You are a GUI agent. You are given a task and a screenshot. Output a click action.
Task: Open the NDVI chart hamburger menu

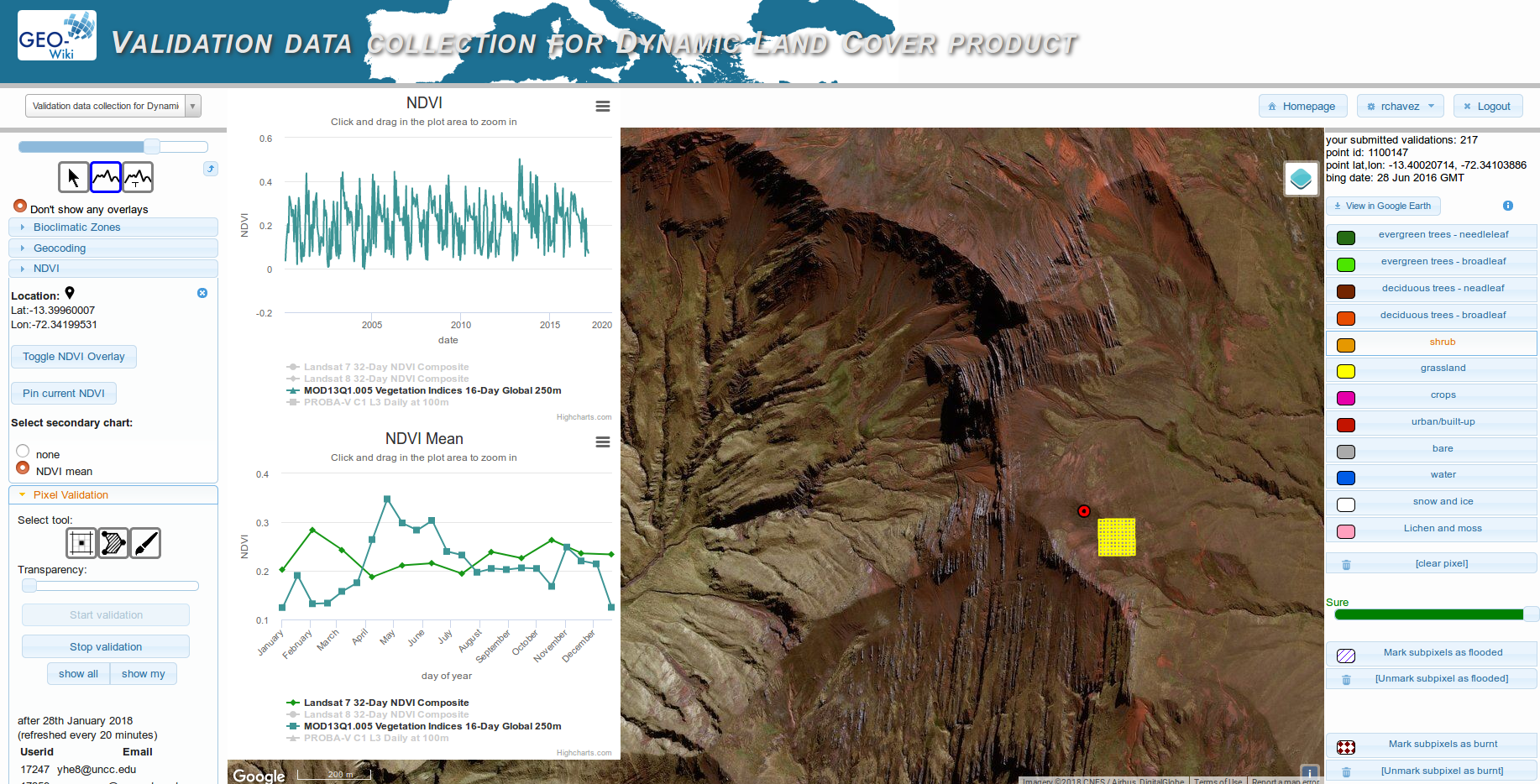click(x=602, y=107)
